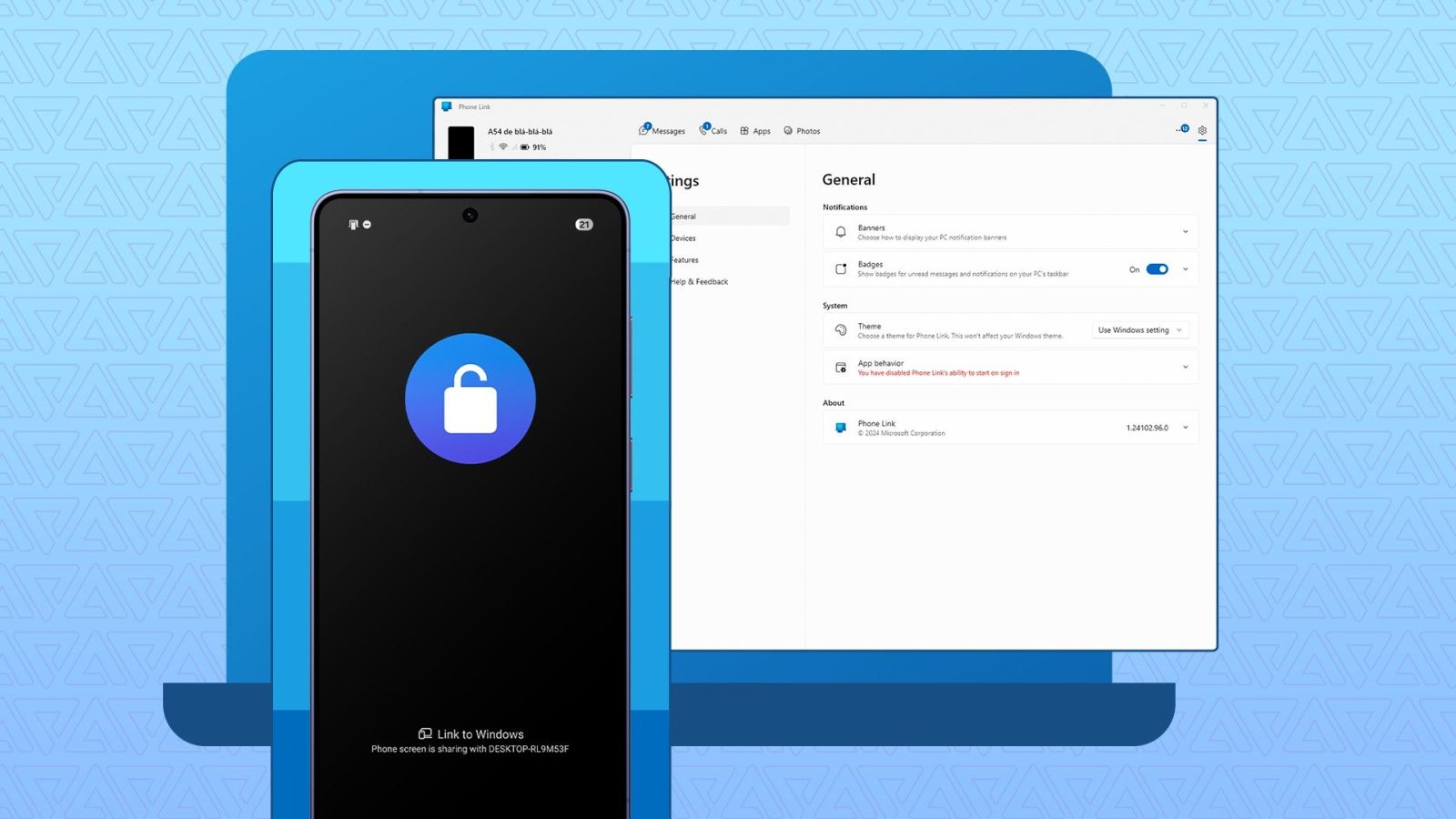
Task: Open the Use Windows setting theme dropdown
Action: [x=1140, y=330]
